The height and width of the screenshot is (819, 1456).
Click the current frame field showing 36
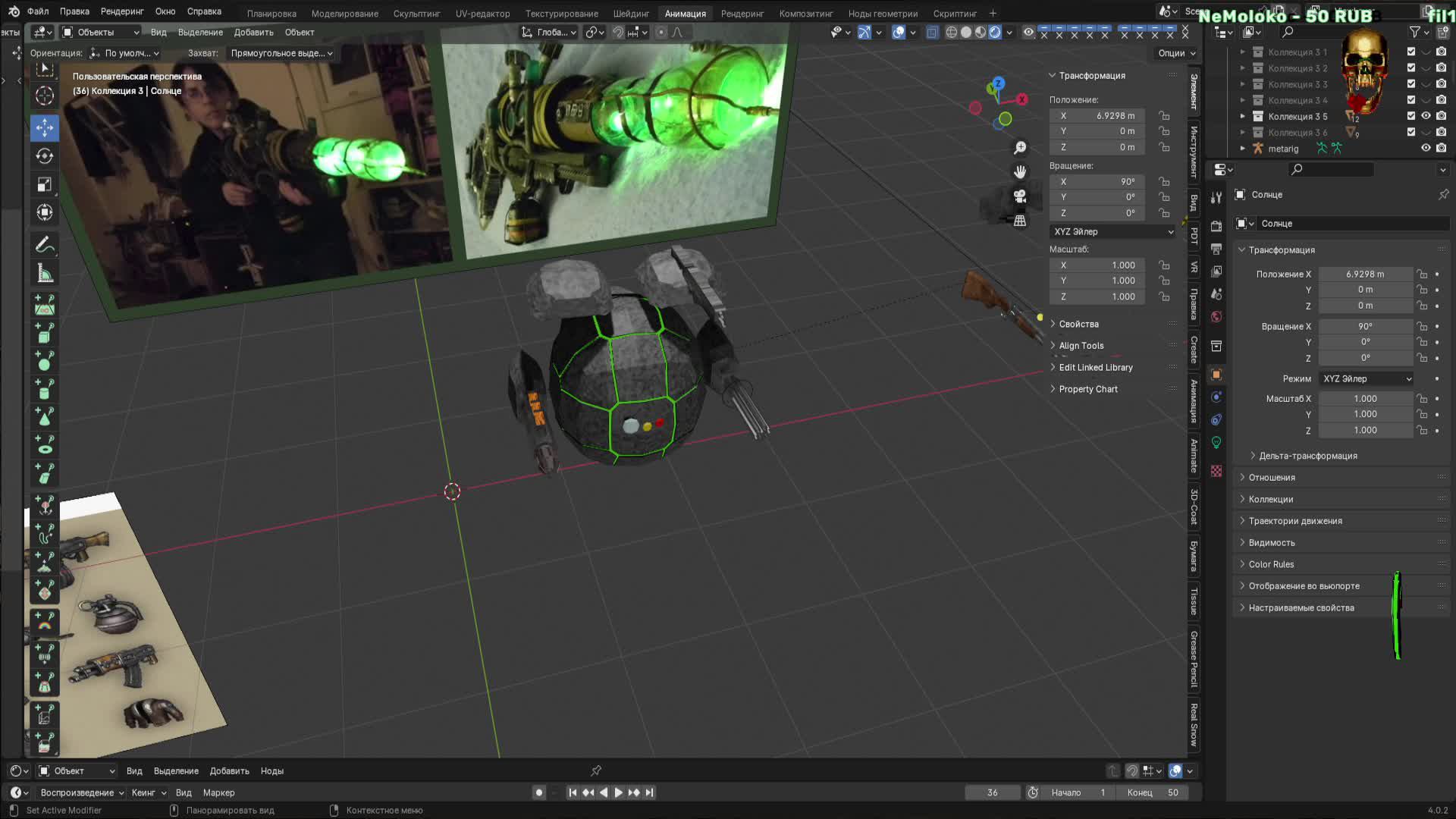[x=992, y=792]
